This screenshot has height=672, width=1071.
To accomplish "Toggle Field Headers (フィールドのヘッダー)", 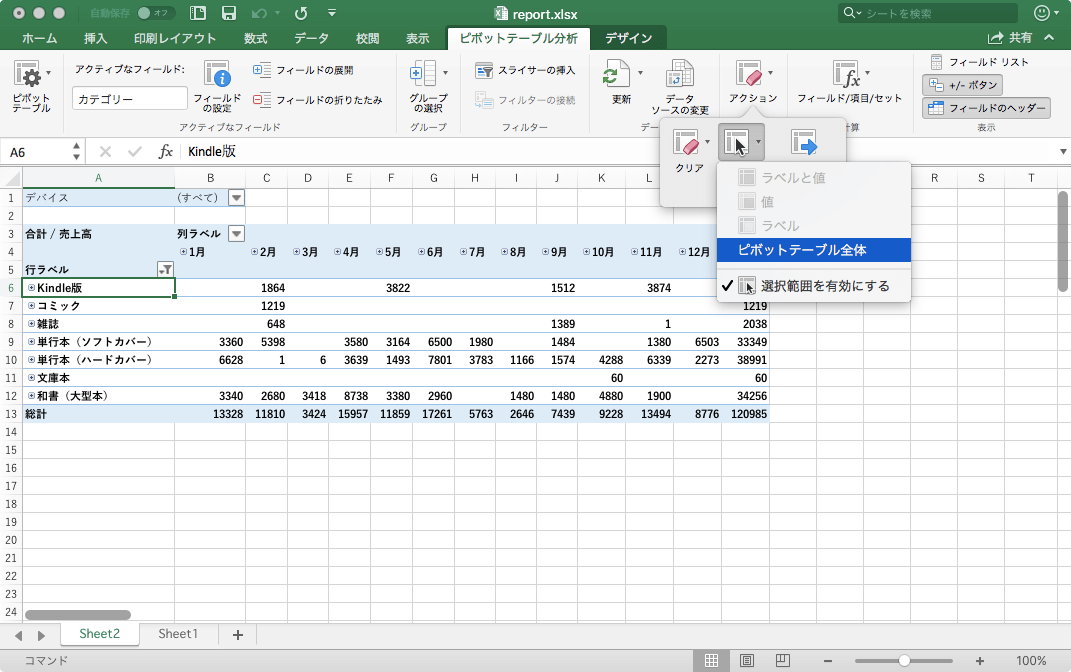I will 986,108.
